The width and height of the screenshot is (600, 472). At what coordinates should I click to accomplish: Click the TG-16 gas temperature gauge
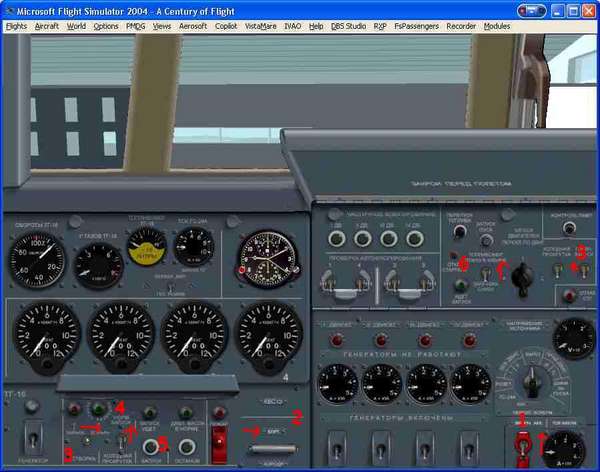pyautogui.click(x=98, y=266)
